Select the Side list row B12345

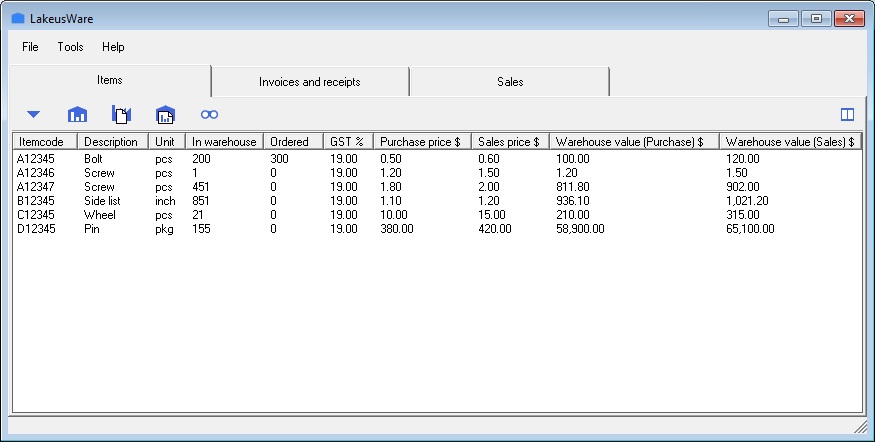click(x=102, y=201)
